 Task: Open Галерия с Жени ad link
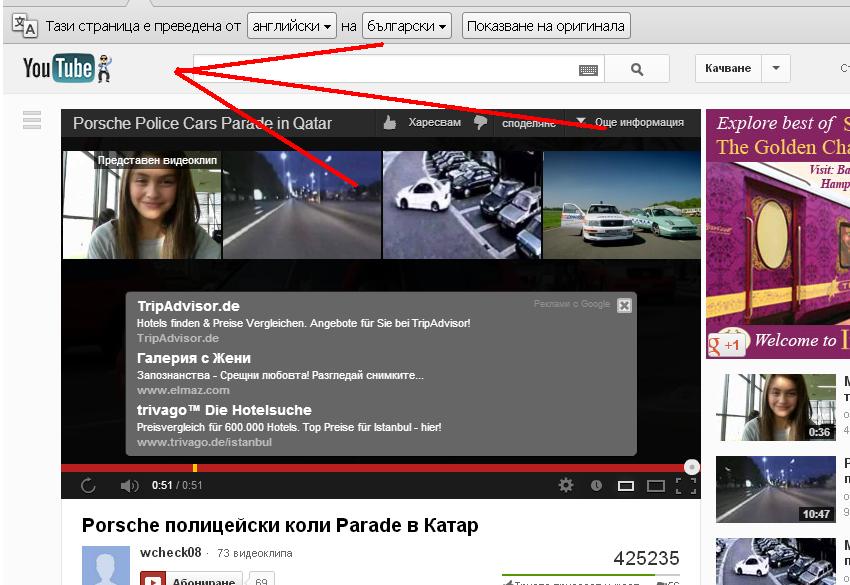tap(194, 358)
